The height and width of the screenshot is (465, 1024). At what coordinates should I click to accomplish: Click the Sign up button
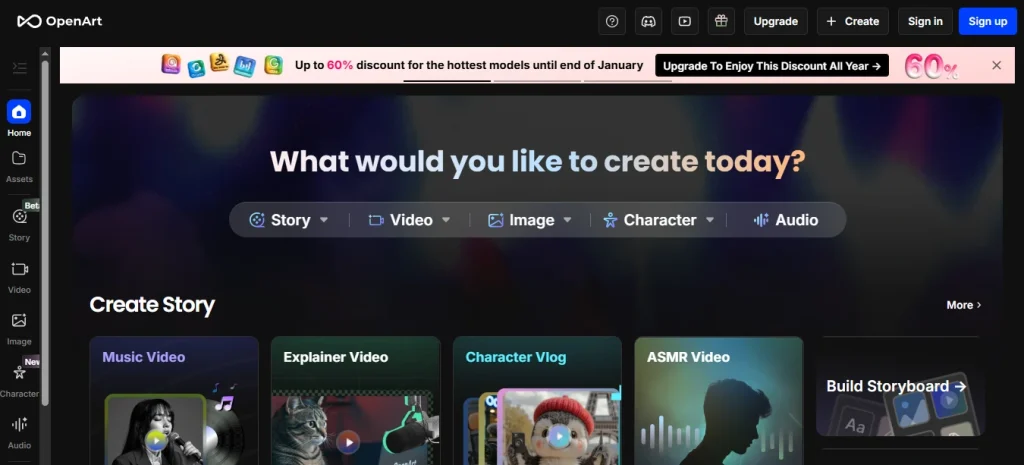(987, 21)
